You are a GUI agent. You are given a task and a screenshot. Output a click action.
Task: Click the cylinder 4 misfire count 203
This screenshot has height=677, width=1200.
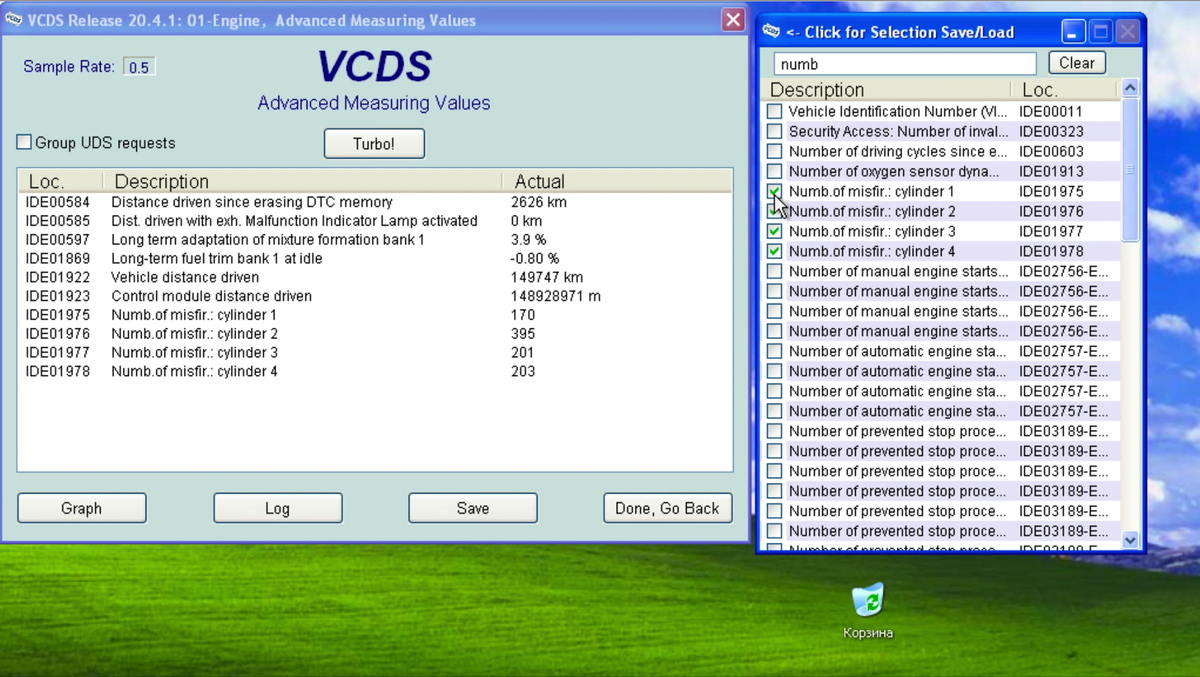point(522,372)
